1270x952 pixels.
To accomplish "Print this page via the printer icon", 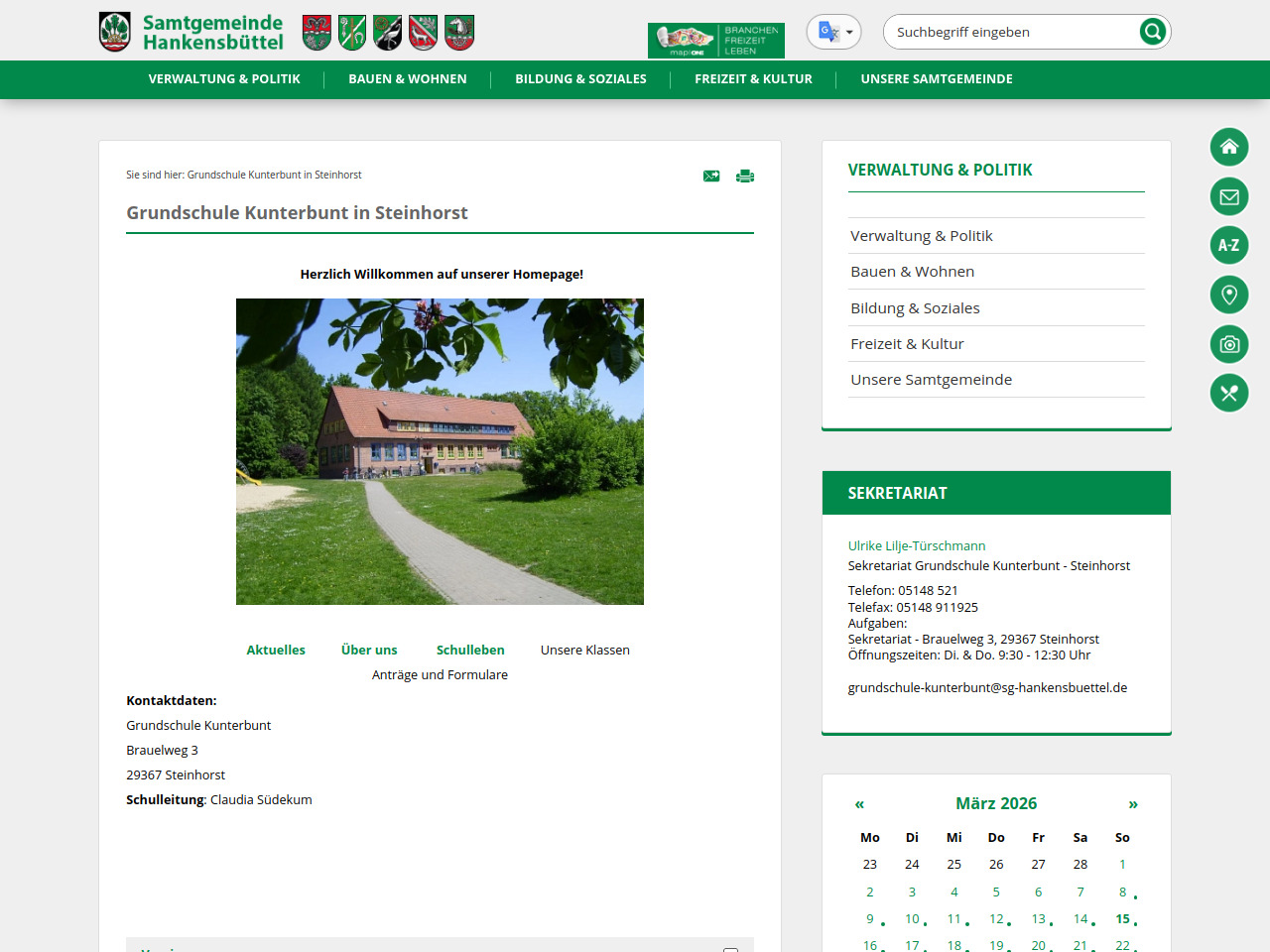I will (x=744, y=177).
